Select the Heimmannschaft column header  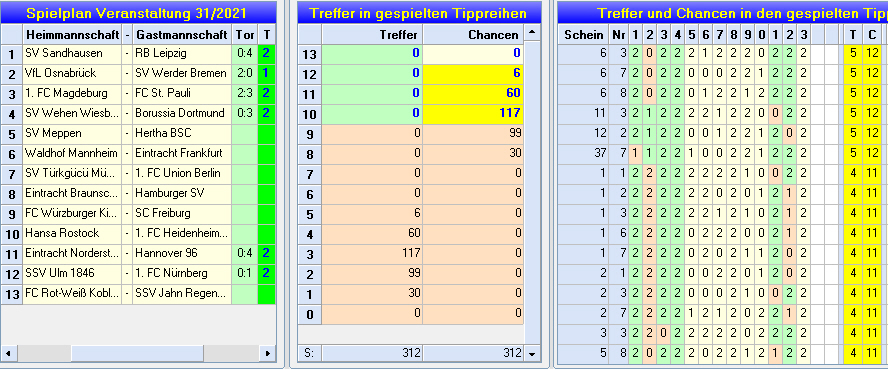coord(72,35)
